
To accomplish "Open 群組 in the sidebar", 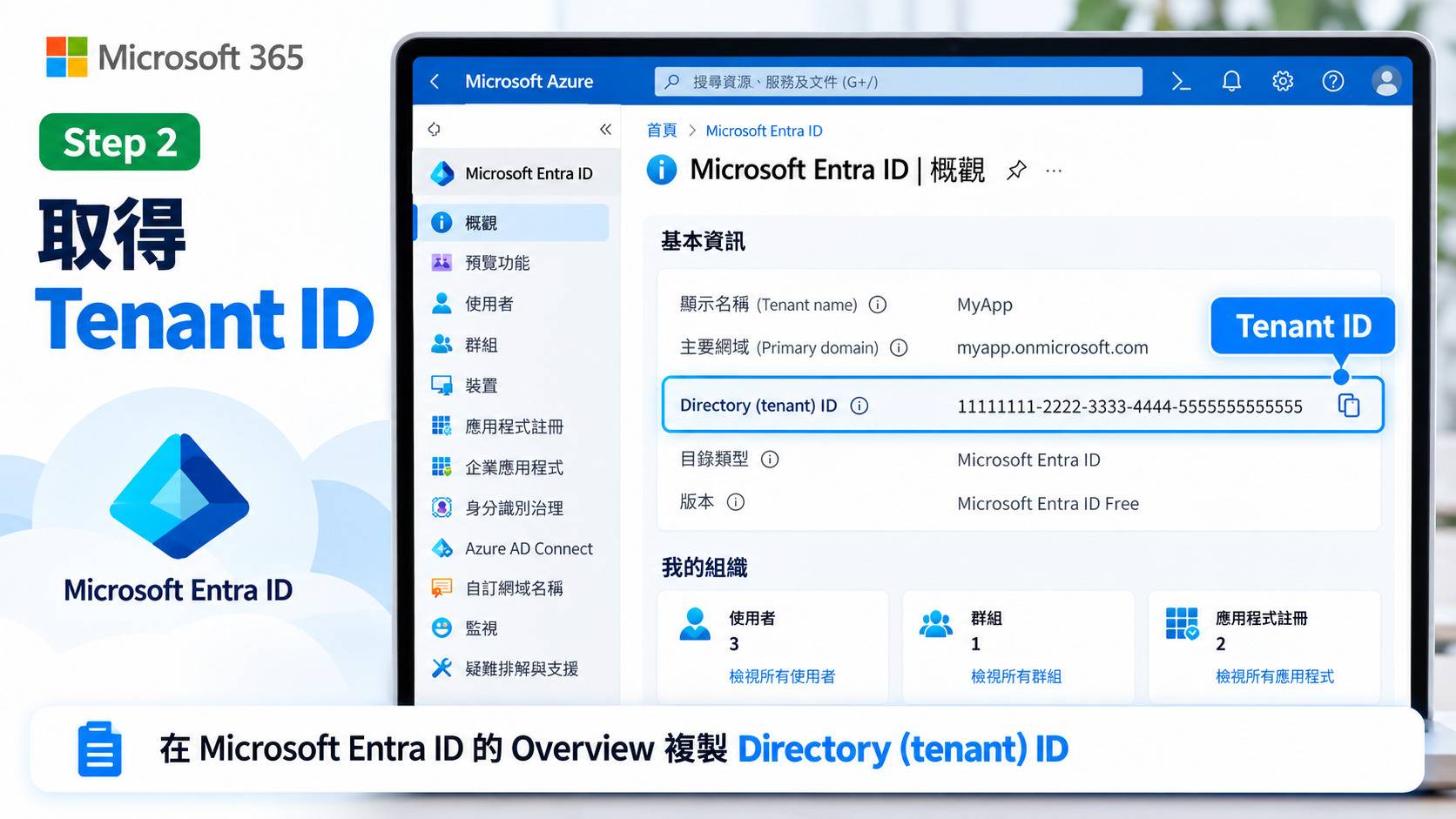I will pos(513,345).
